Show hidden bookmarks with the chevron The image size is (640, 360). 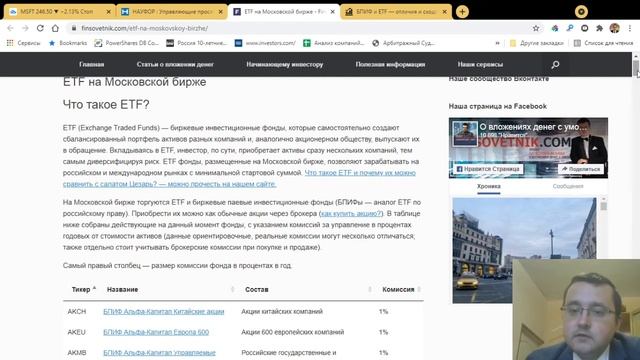coord(497,43)
